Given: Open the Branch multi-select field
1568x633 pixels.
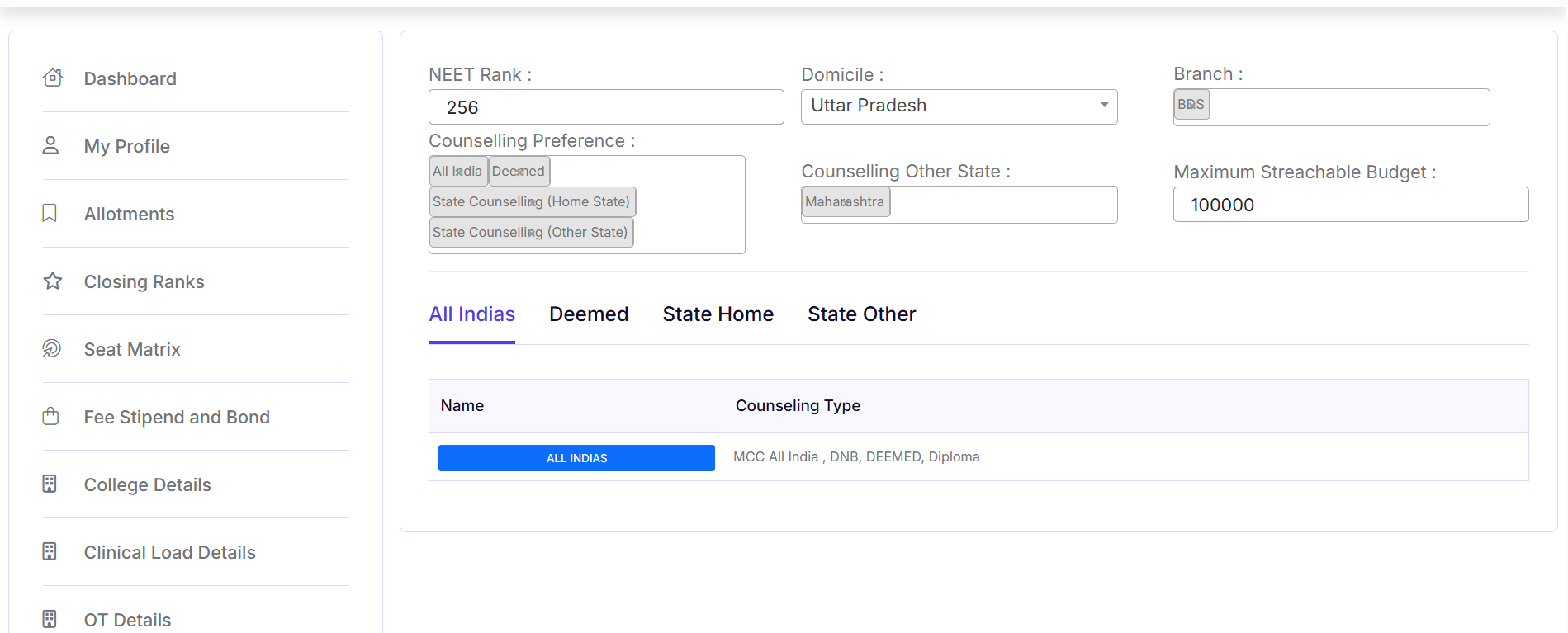Looking at the screenshot, I should [1348, 107].
